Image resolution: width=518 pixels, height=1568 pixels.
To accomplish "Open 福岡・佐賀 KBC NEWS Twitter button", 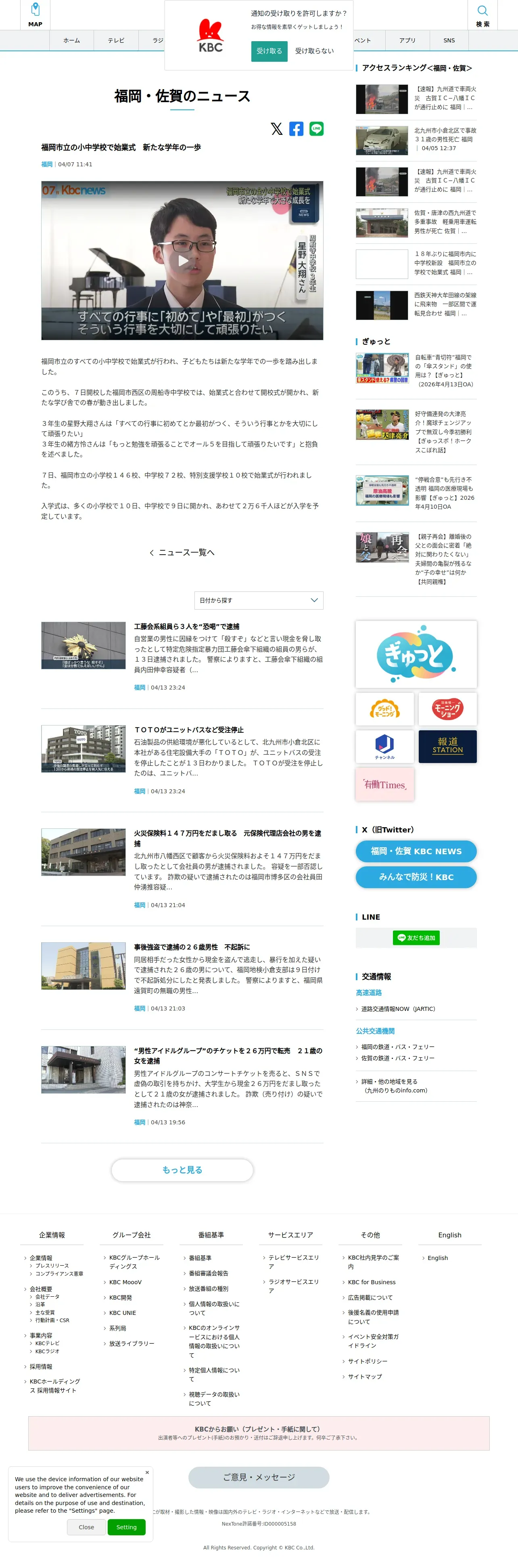I will click(x=416, y=851).
